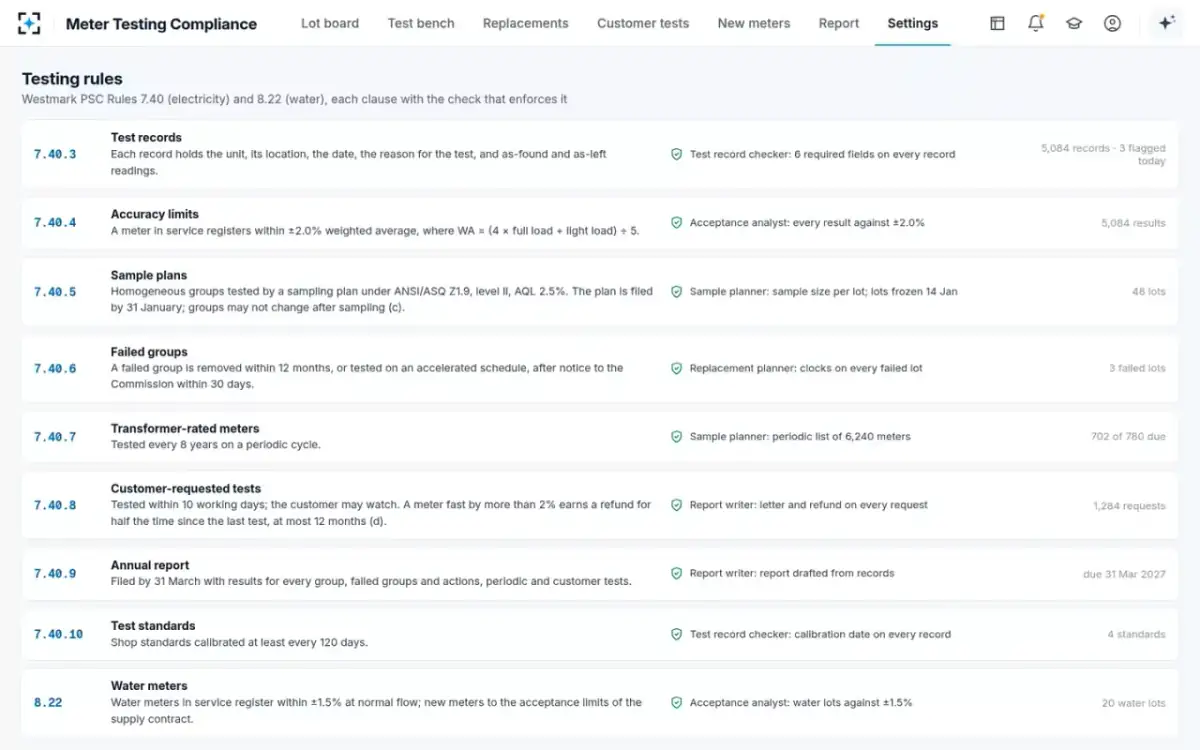Screen dimensions: 1200x750
Task: Click the '20 water lots' count
Action: pos(1134,703)
